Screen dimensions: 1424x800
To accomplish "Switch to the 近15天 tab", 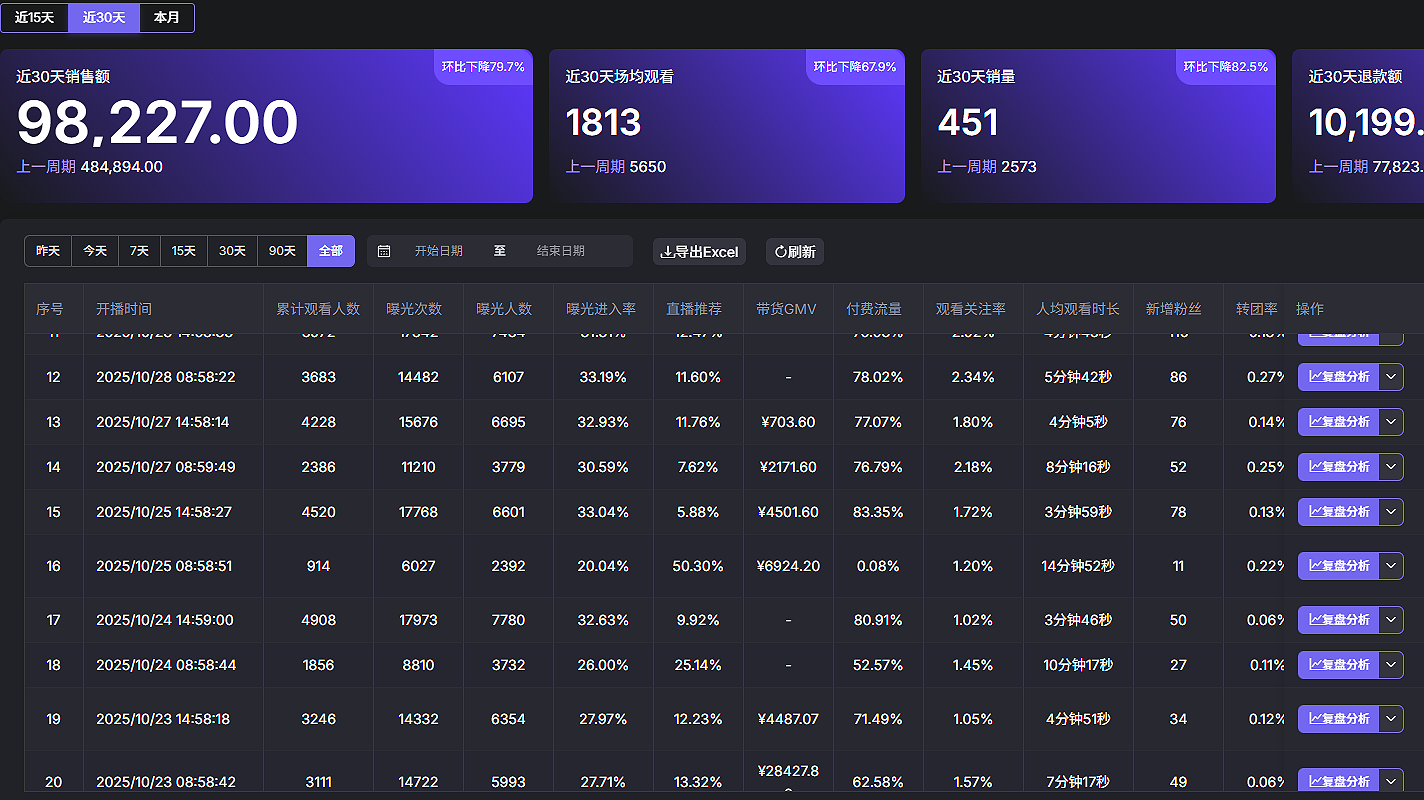I will (34, 18).
